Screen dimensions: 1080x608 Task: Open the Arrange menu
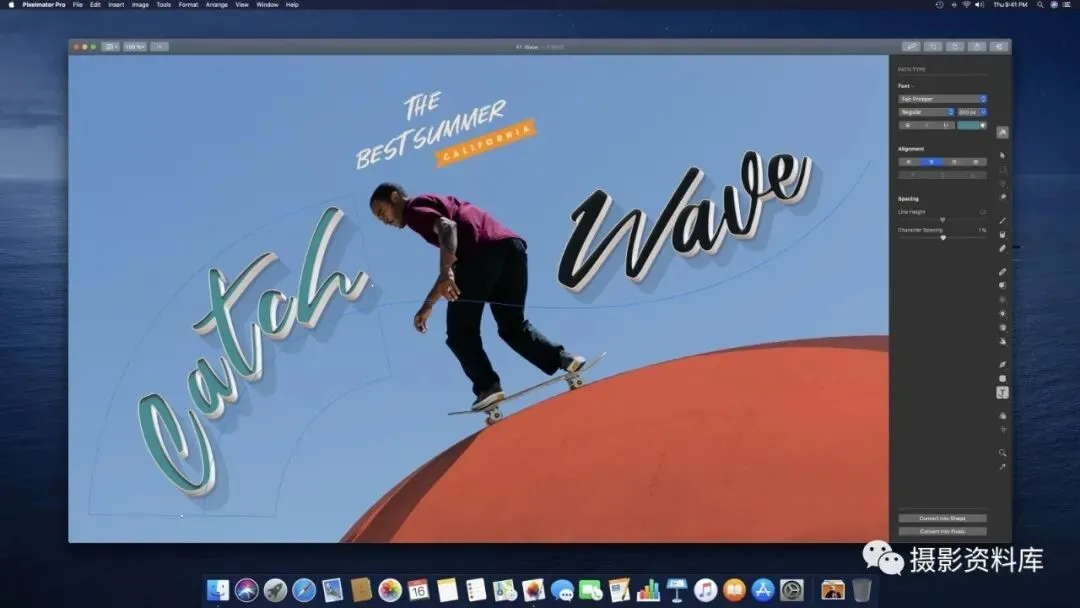pos(216,5)
